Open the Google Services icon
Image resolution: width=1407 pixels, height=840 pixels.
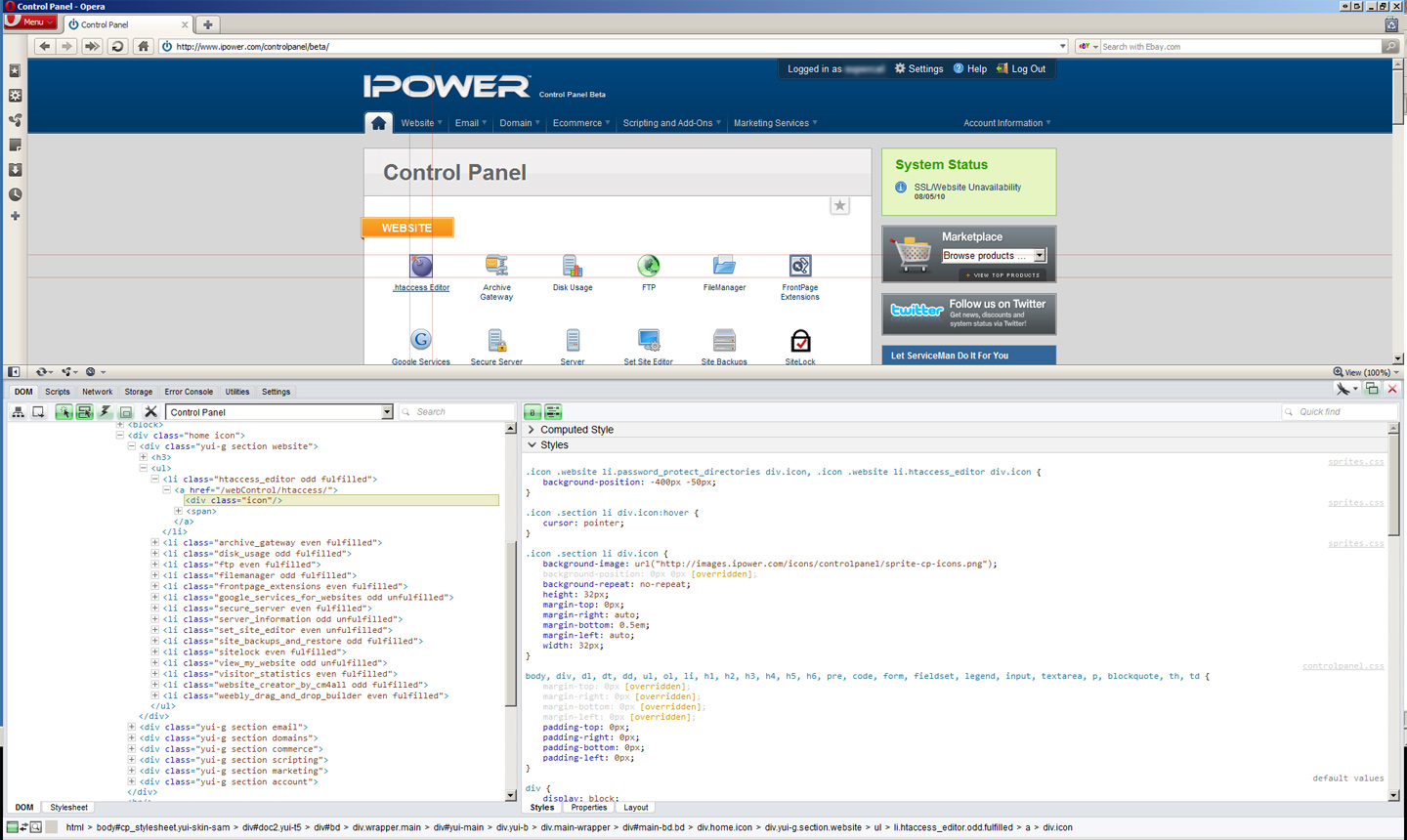421,340
